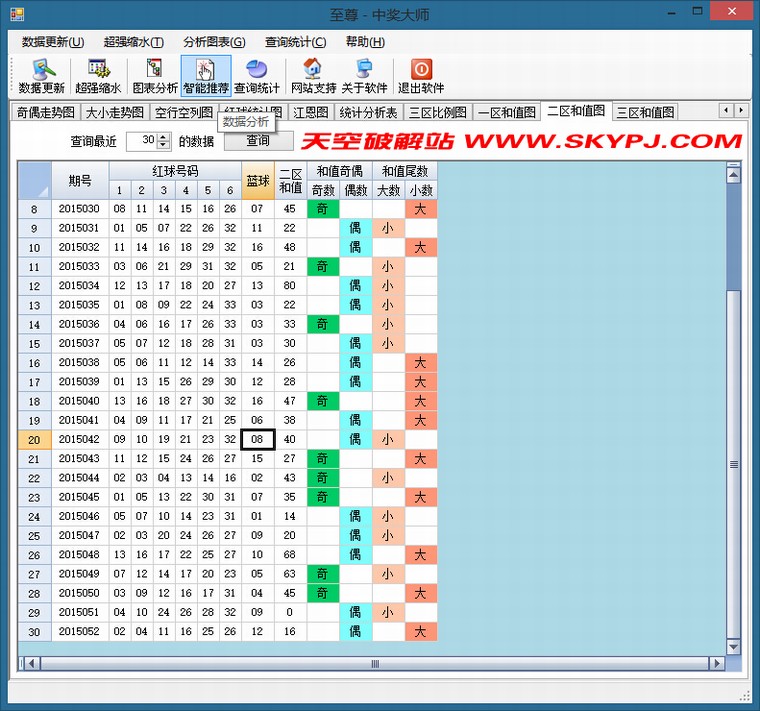Increase the query count spinner value

tap(164, 137)
